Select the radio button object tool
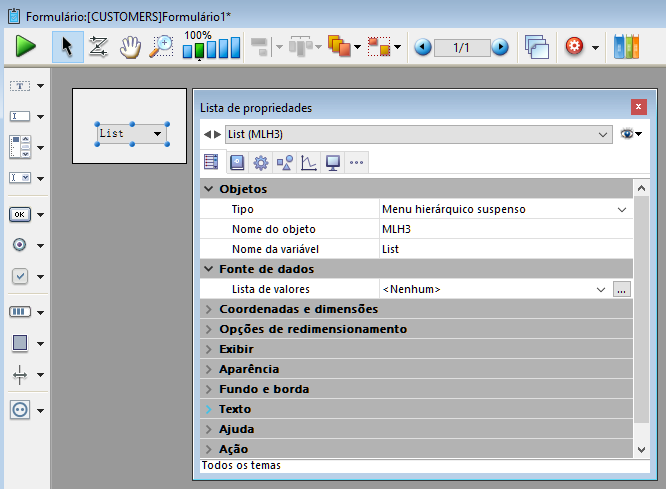Viewport: 666px width, 489px height. (20, 244)
